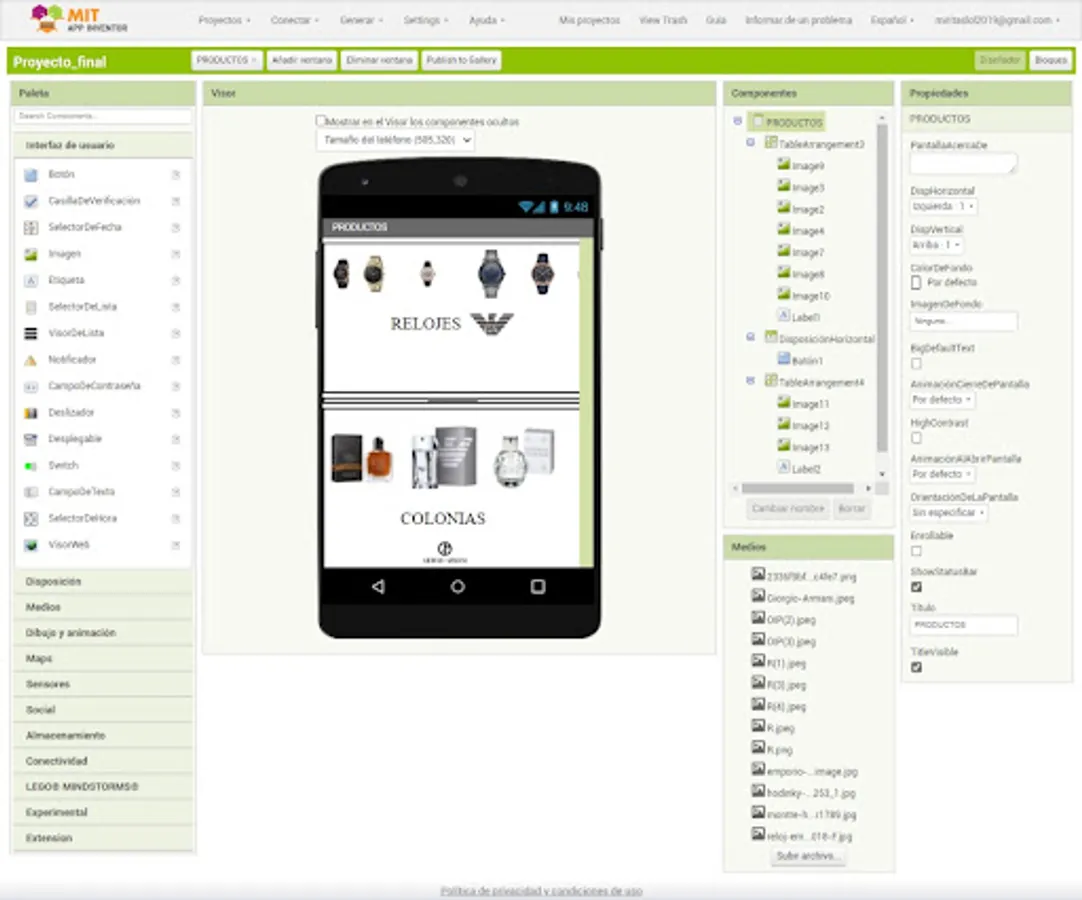
Task: Open the Español language menu
Action: tap(892, 20)
